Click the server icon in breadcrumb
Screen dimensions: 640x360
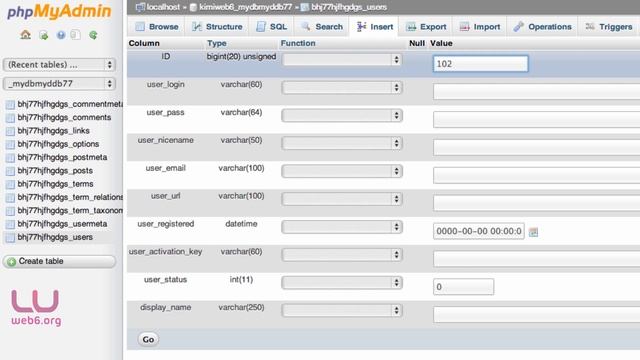[140, 7]
